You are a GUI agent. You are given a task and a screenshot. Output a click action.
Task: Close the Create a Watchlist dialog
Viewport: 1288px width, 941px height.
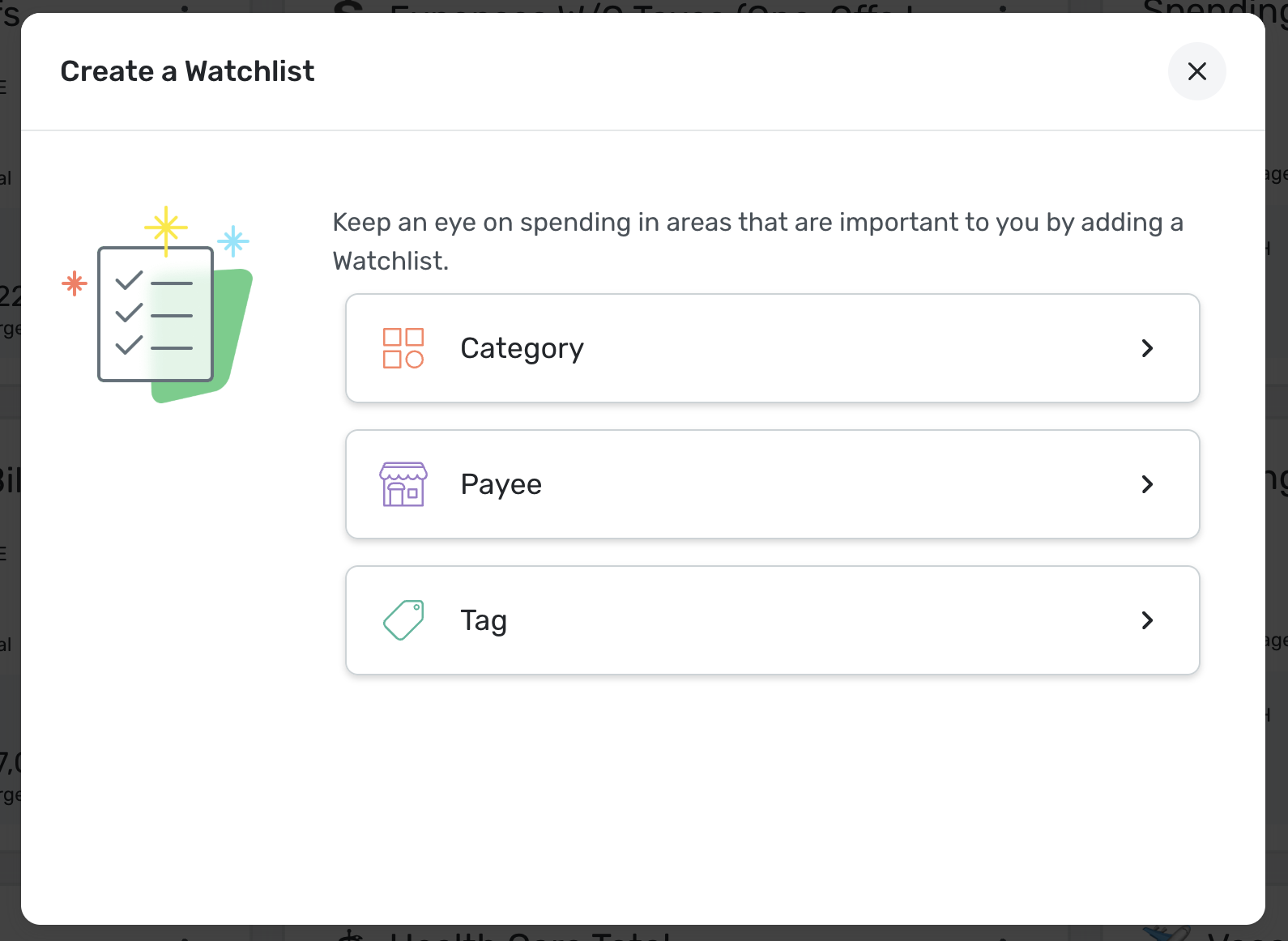coord(1196,71)
